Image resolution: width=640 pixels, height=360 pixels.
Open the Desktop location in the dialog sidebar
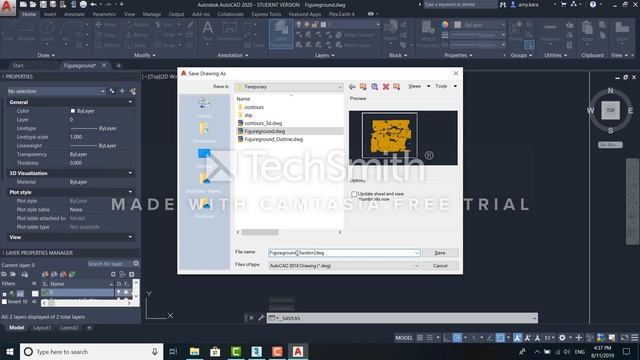click(x=204, y=158)
